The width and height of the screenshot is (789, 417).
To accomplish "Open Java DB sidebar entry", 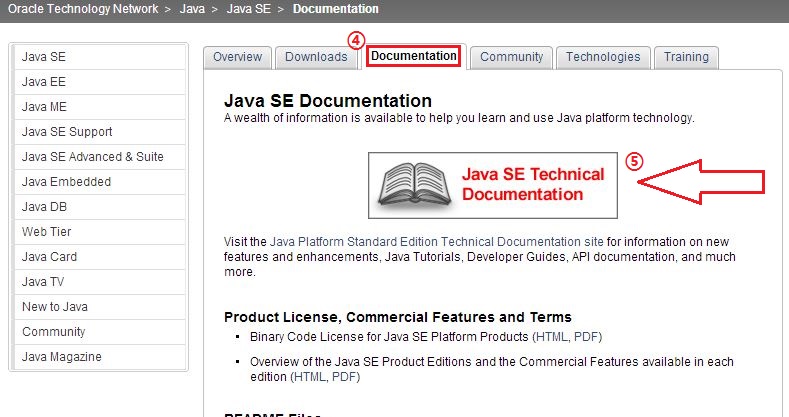I will coord(44,207).
